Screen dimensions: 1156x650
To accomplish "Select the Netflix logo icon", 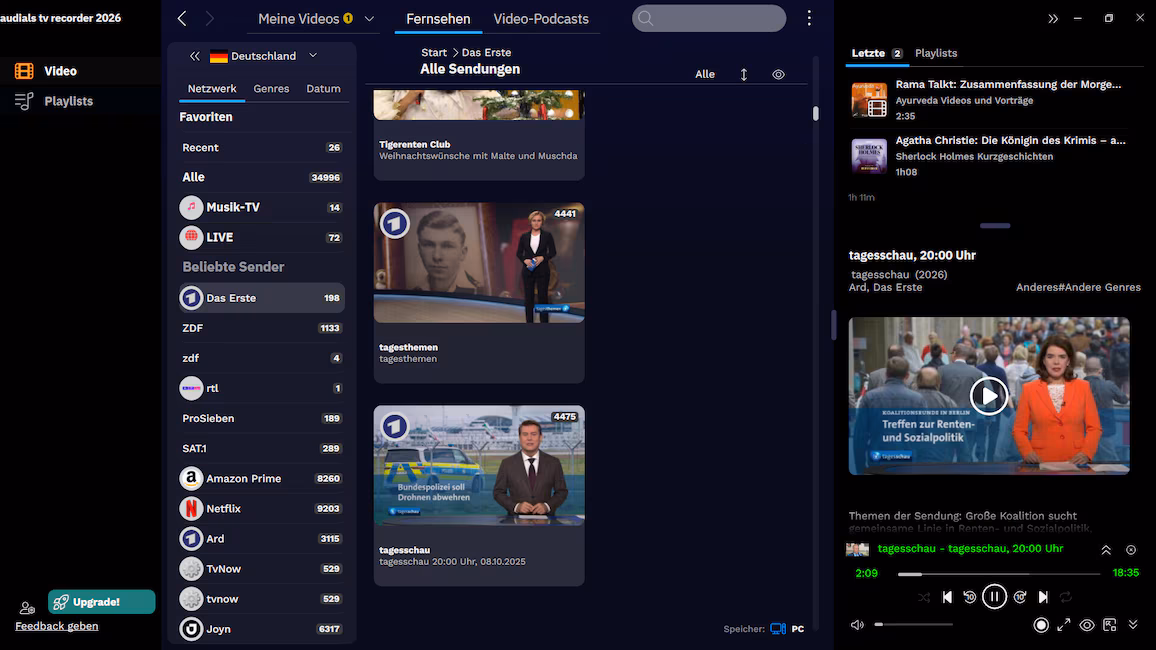I will click(191, 509).
